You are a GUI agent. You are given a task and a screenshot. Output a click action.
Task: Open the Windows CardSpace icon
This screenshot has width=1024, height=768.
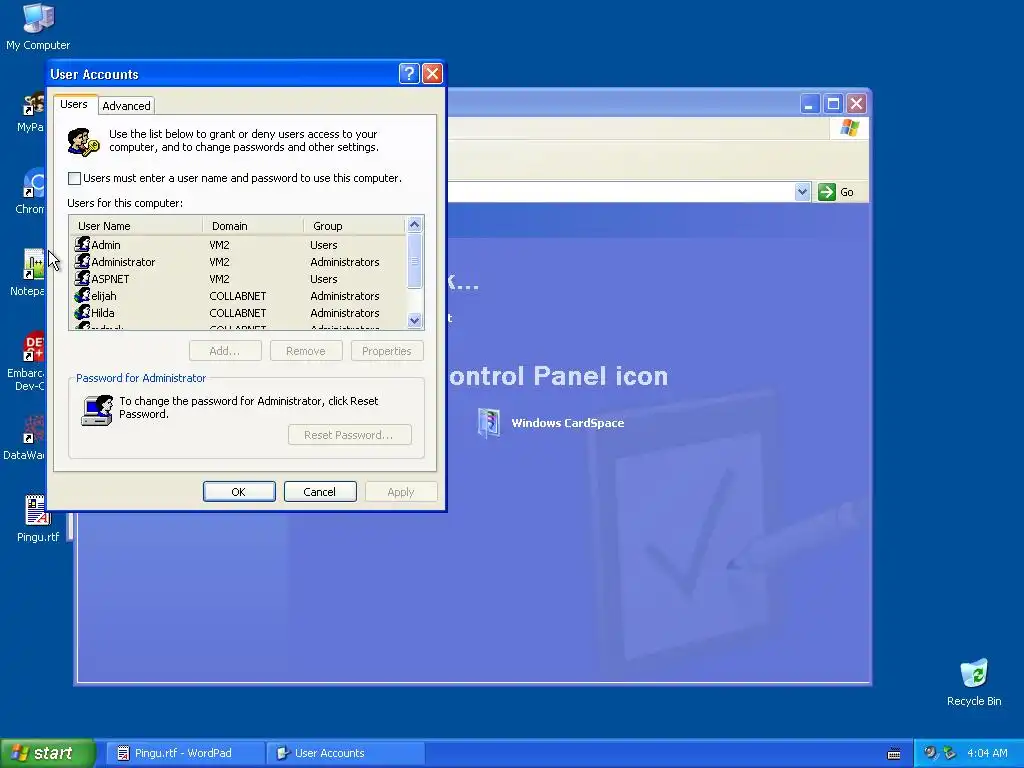tap(488, 423)
